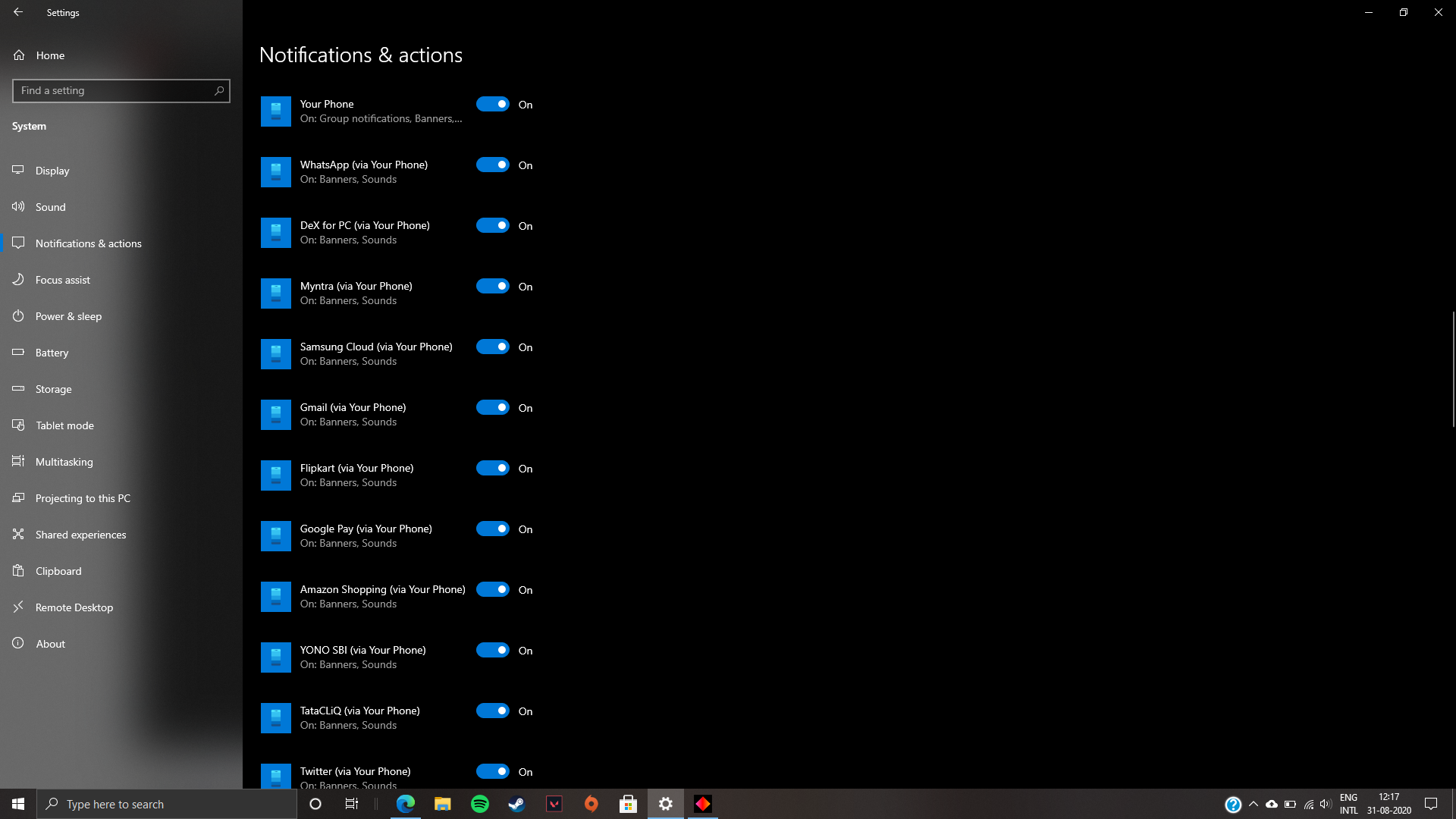Open Task View from the taskbar
This screenshot has height=819, width=1456.
[x=352, y=804]
